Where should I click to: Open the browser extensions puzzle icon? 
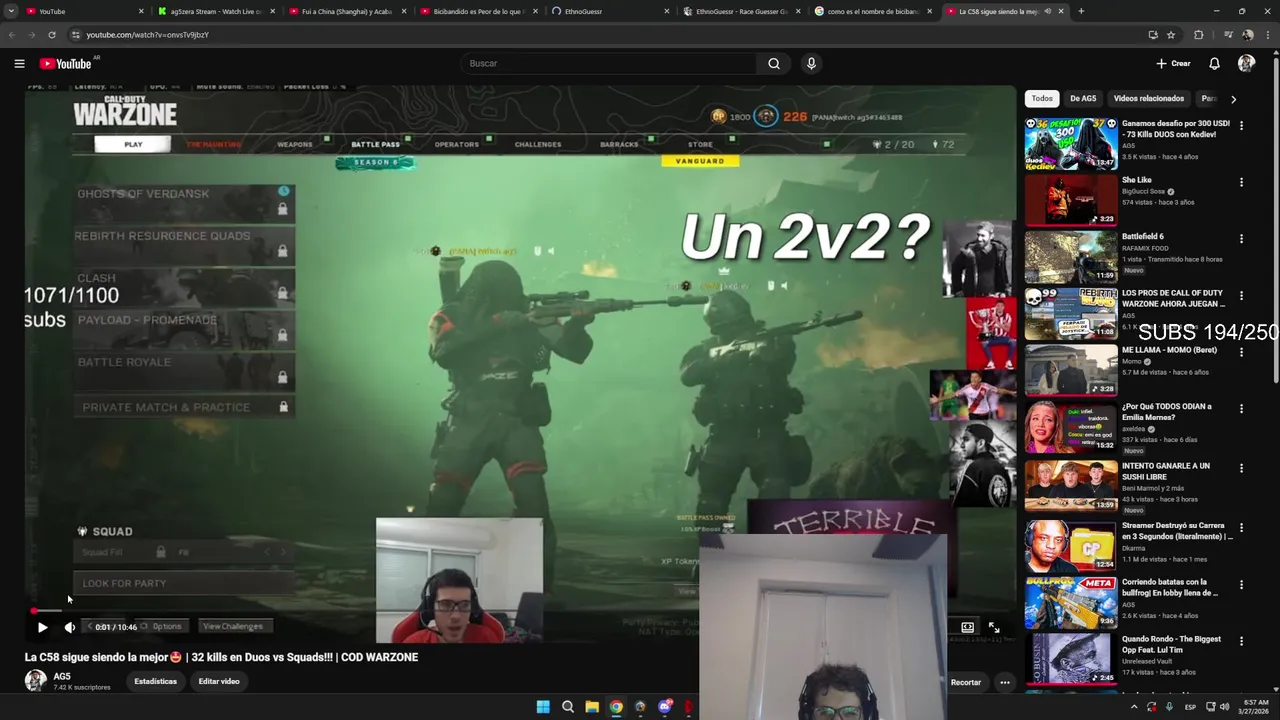[x=1199, y=34]
